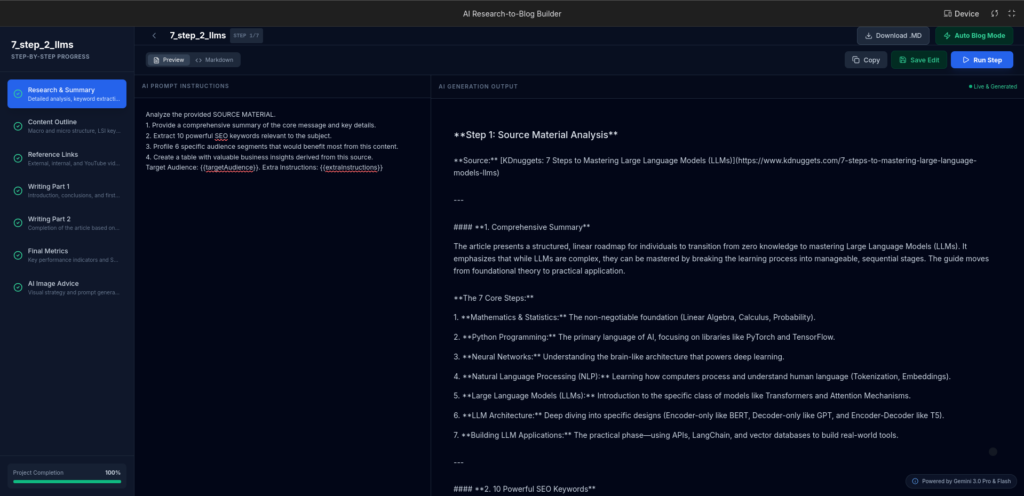Image resolution: width=1024 pixels, height=496 pixels.
Task: Click the {{targetAudience}} placeholder in prompt
Action: point(228,168)
